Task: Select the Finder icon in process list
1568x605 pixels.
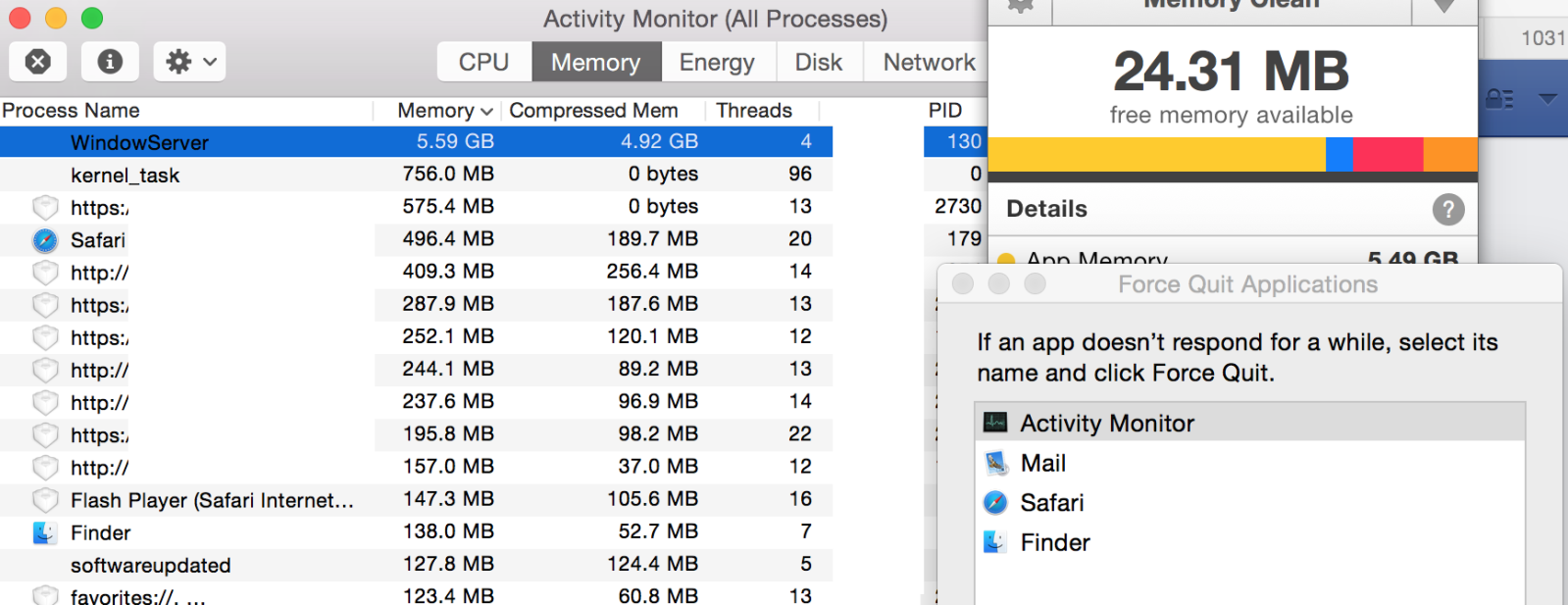Action: pyautogui.click(x=44, y=532)
